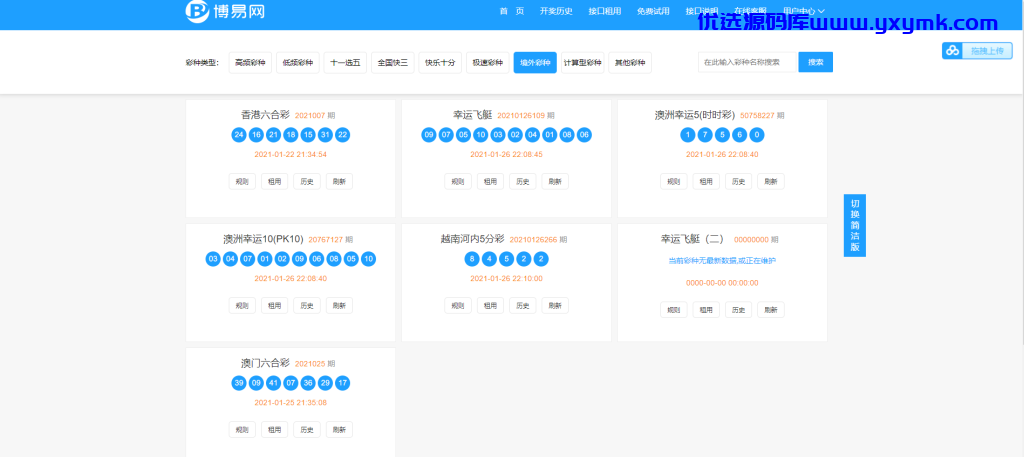The image size is (1024, 457).
Task: Click 租用 on the 香港六合彩 card
Action: coord(275,181)
